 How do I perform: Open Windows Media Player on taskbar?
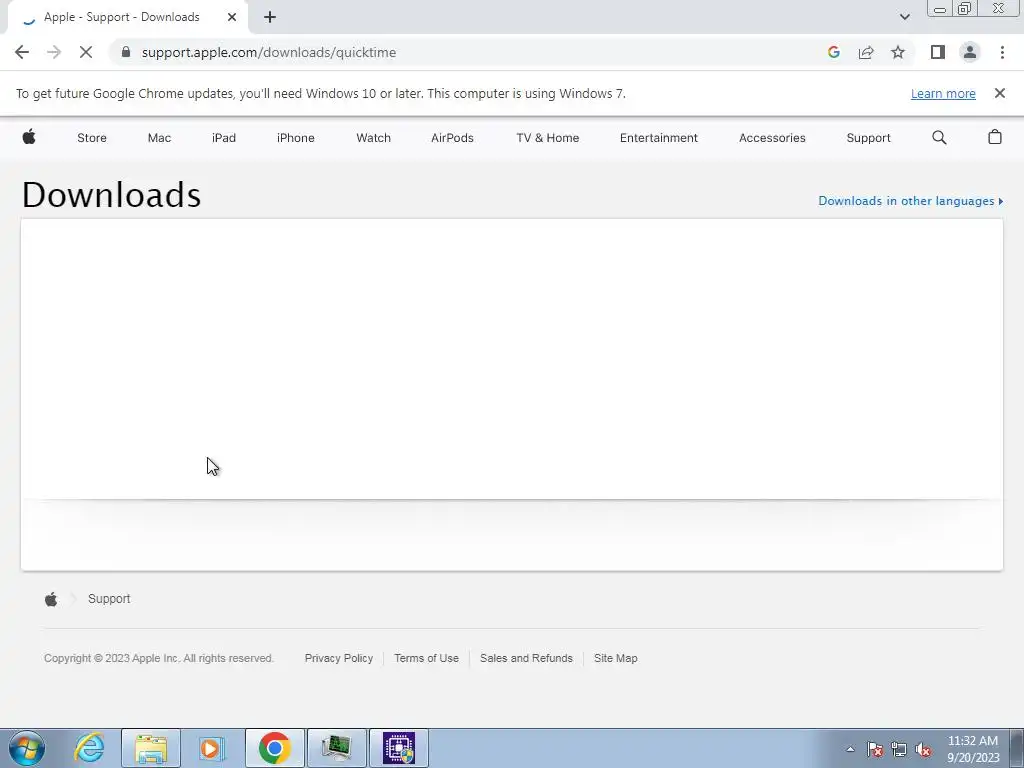pos(210,748)
